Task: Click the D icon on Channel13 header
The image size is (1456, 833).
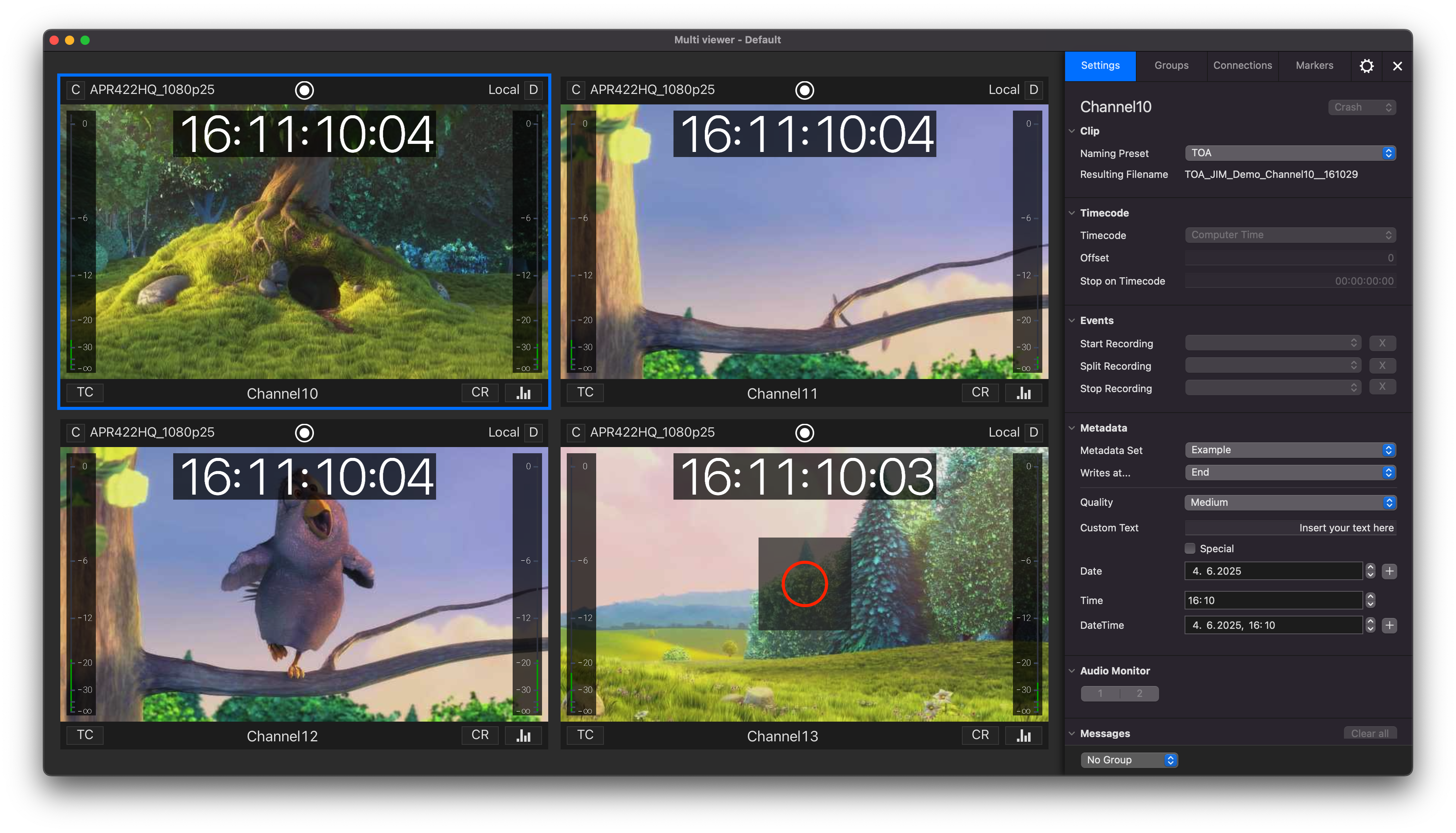Action: (1033, 432)
